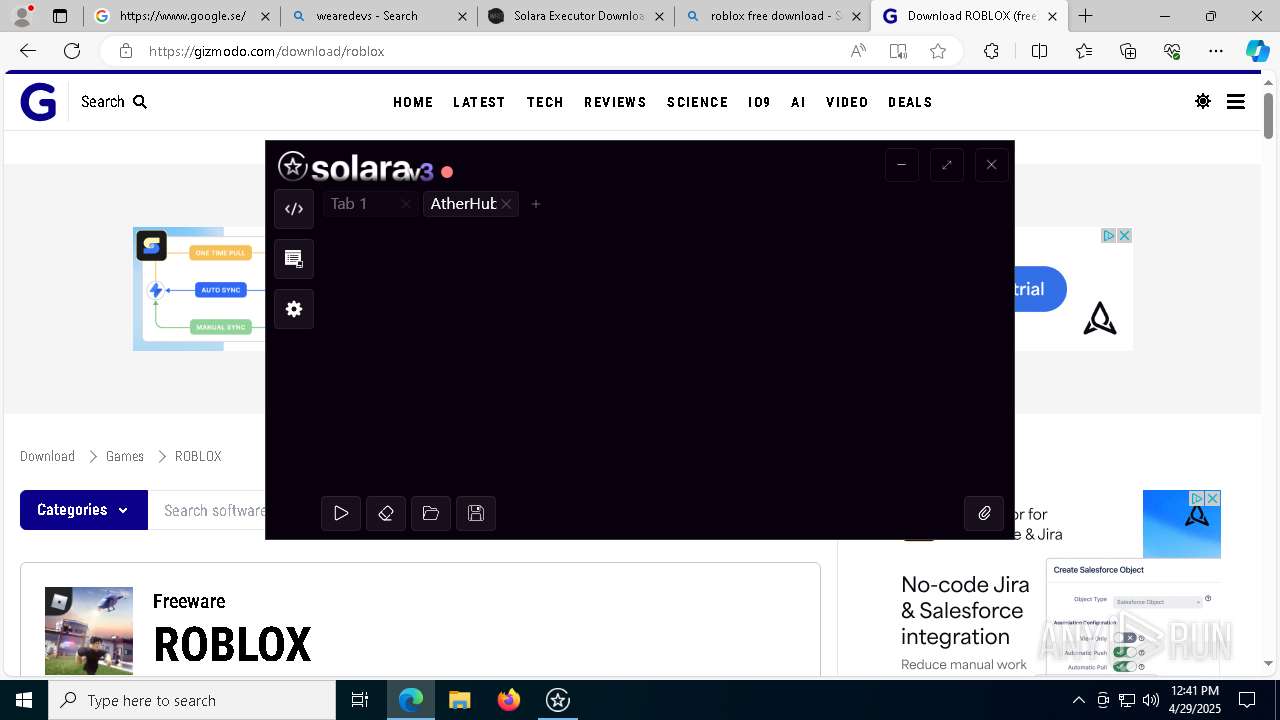Refresh the page in Edge
Image resolution: width=1280 pixels, height=720 pixels.
(72, 51)
